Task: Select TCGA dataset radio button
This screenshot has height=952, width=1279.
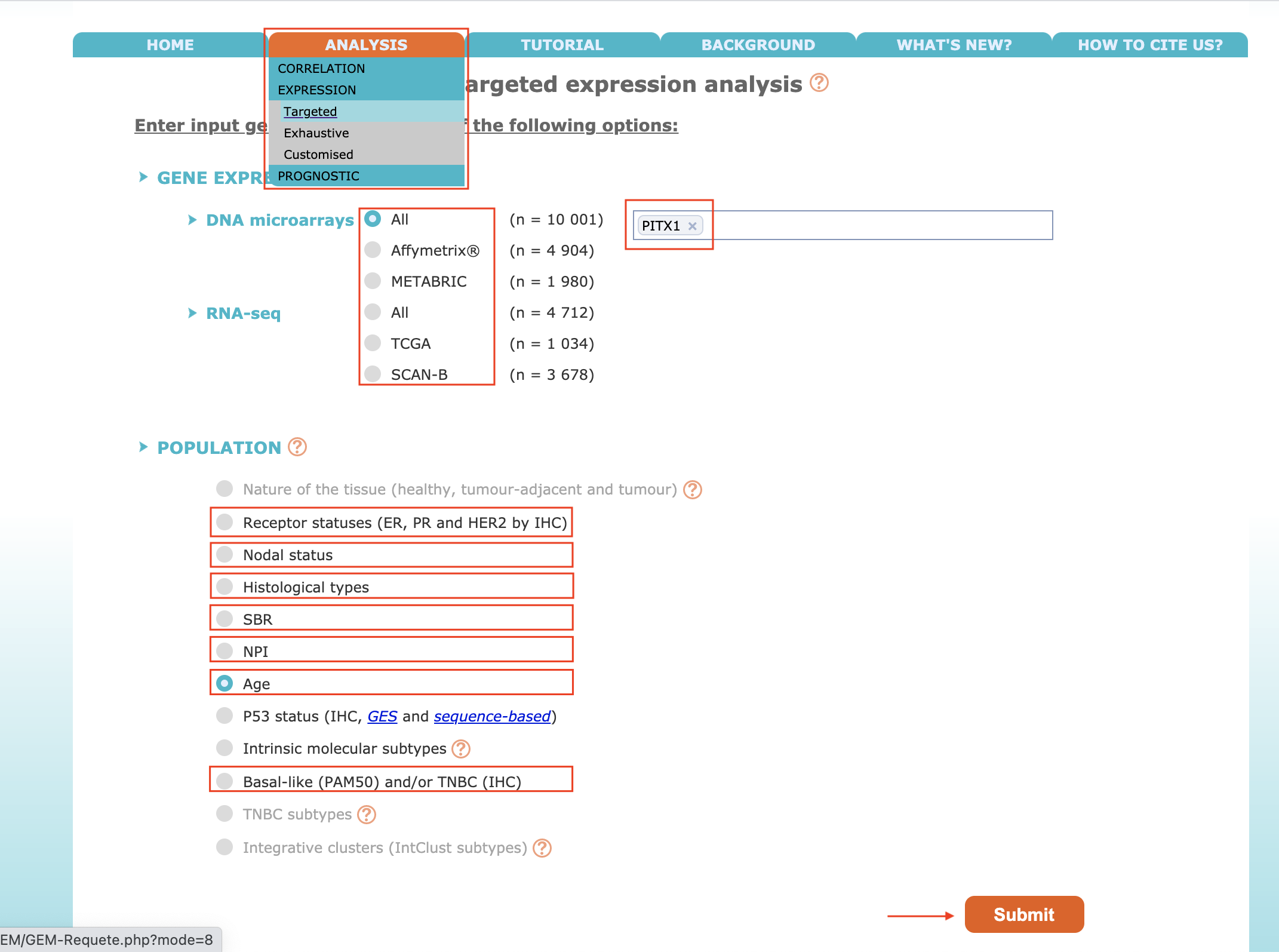Action: (373, 343)
